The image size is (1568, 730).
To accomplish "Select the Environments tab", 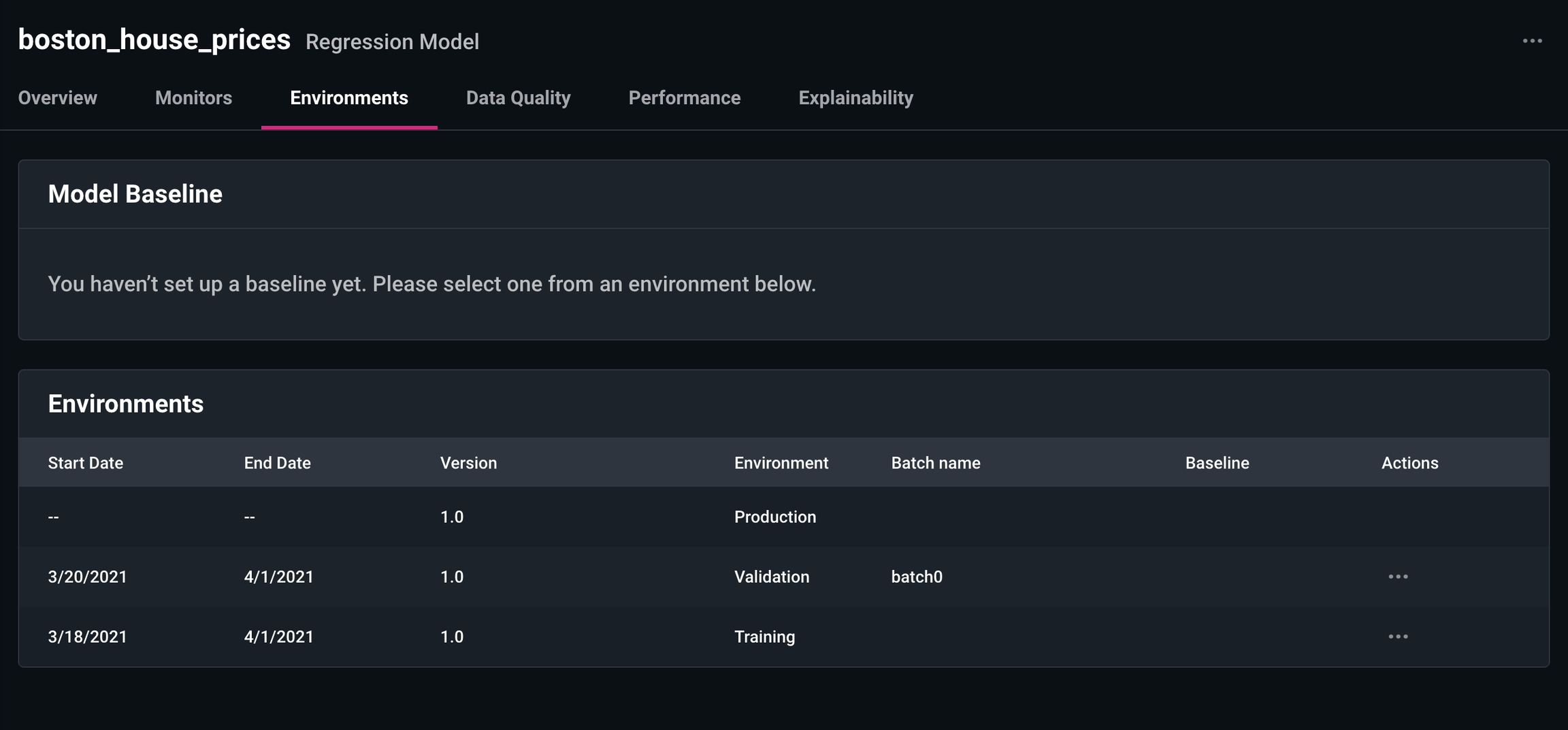I will click(349, 98).
